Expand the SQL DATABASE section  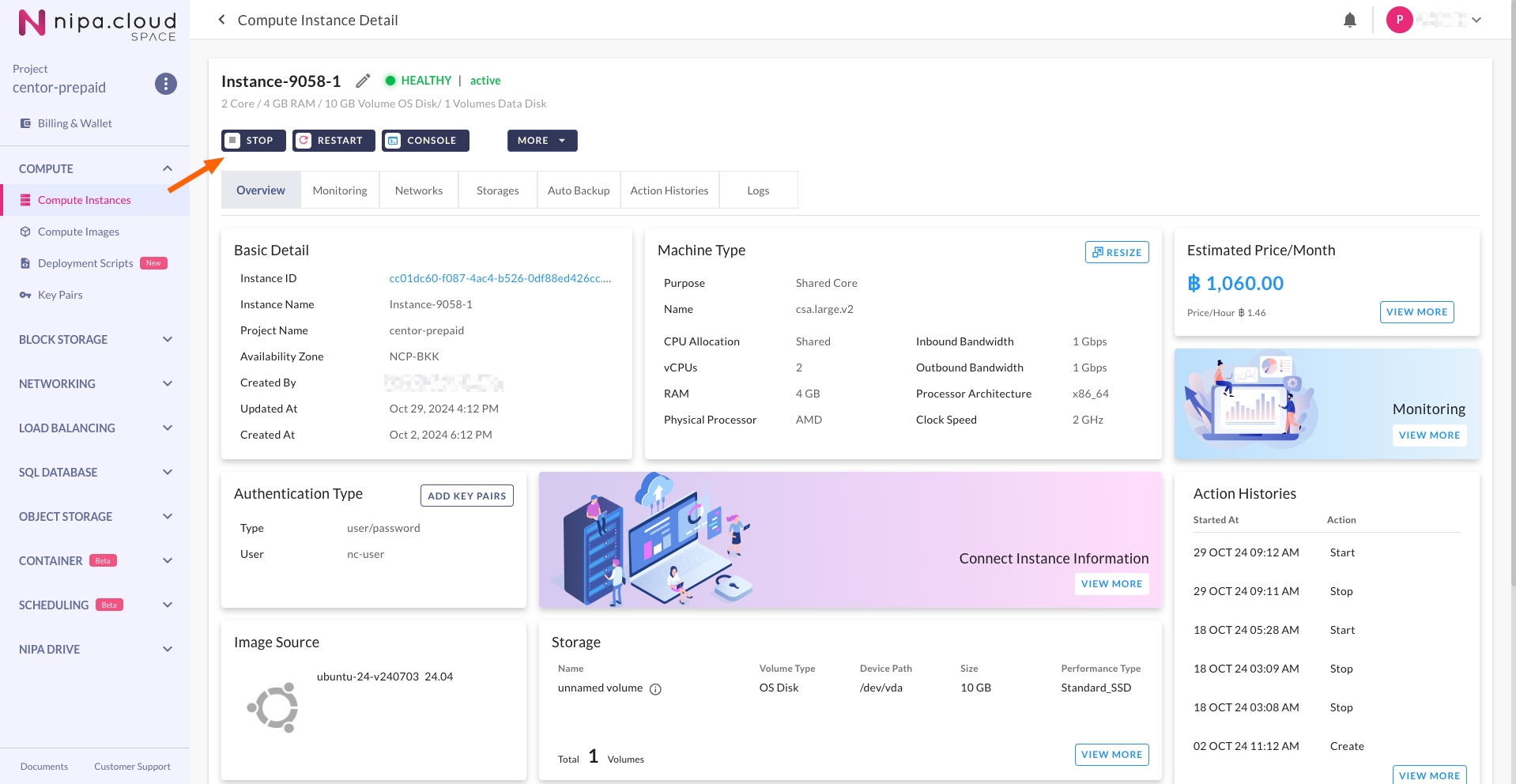point(167,472)
